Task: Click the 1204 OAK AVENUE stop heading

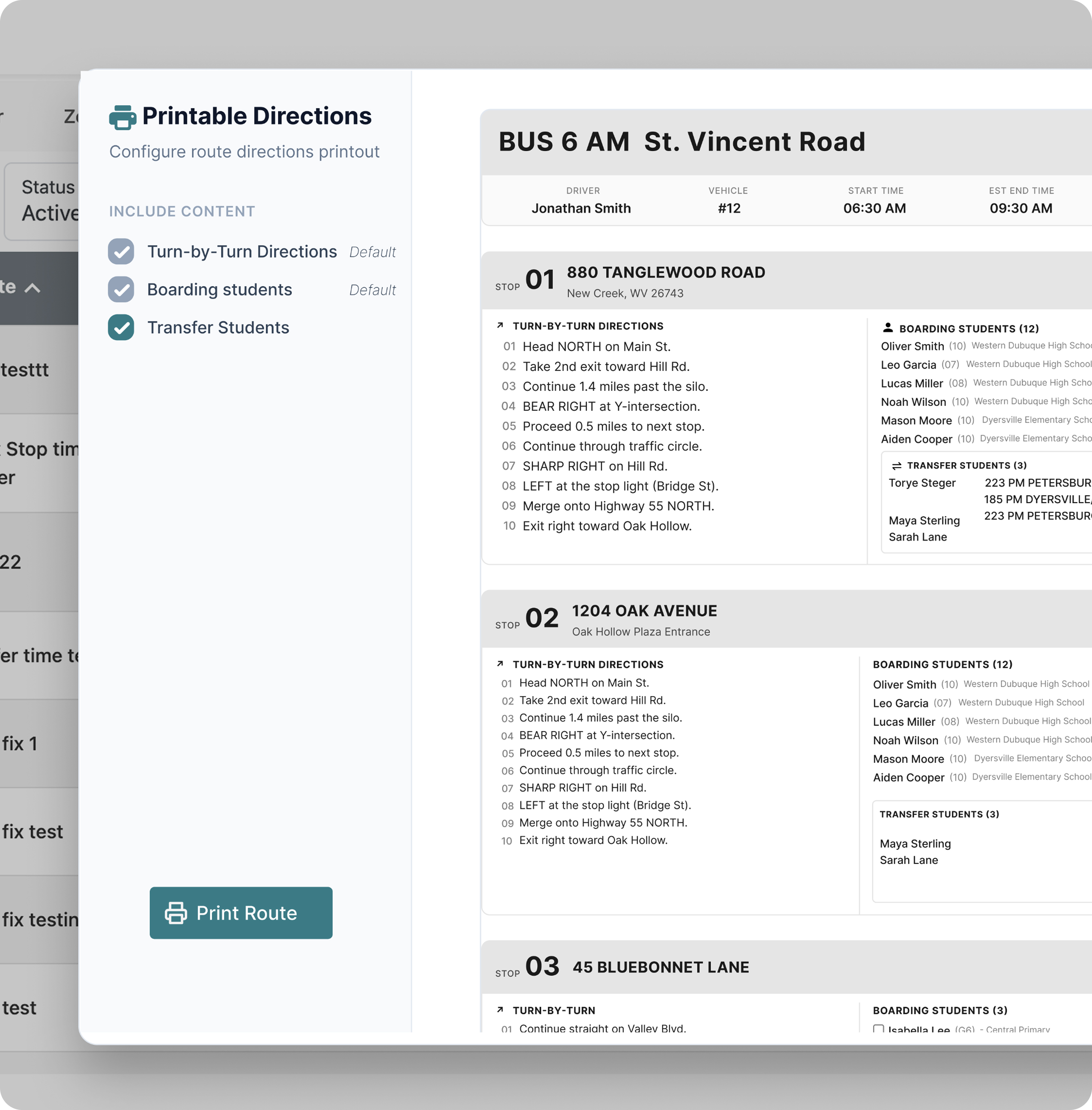Action: tap(644, 611)
